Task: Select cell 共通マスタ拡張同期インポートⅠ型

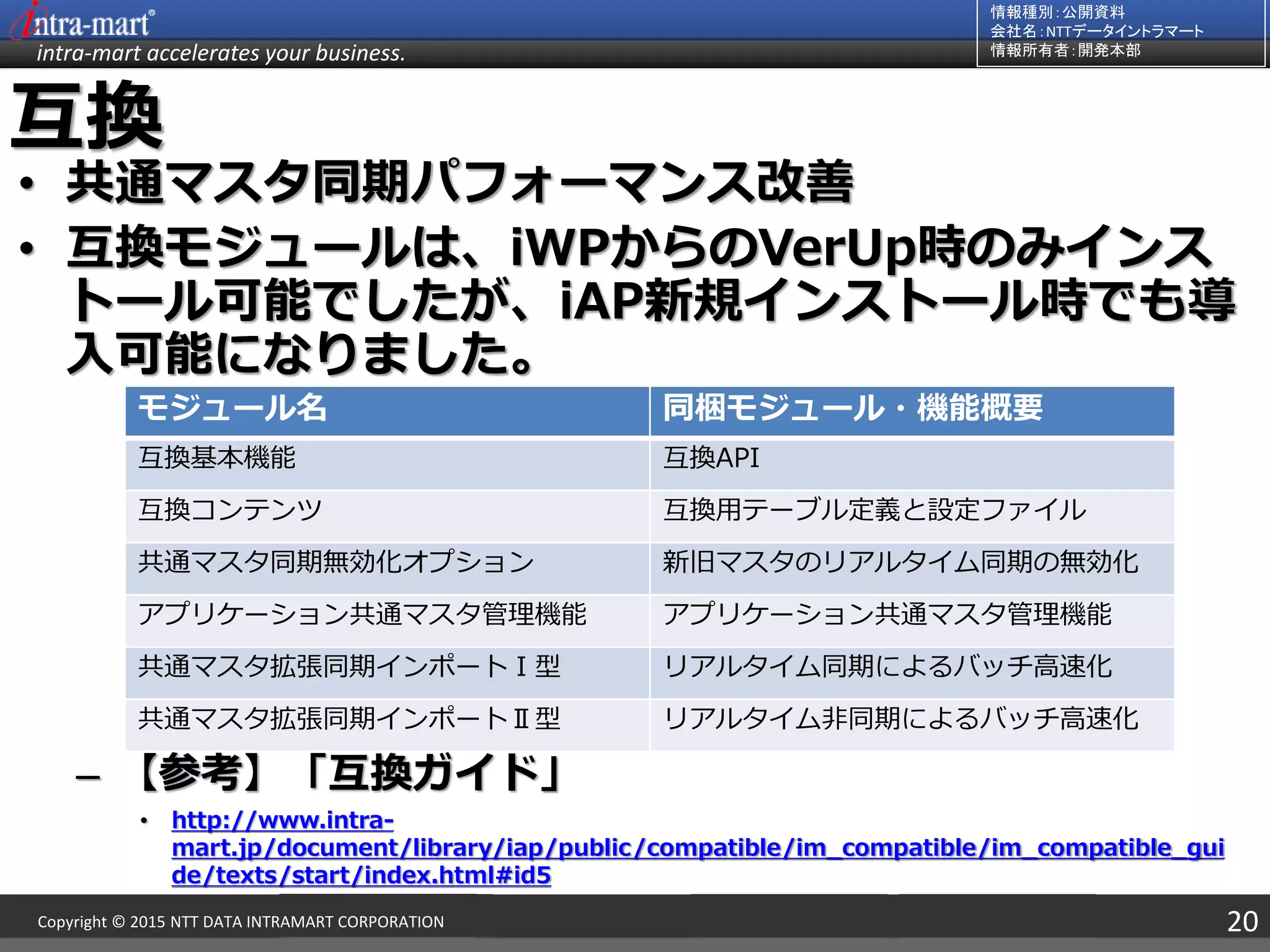Action: [388, 672]
